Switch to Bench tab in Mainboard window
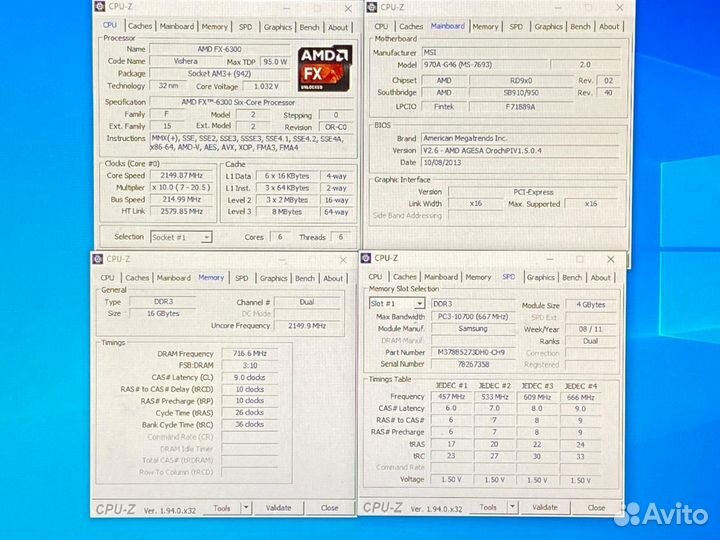The width and height of the screenshot is (720, 540). click(580, 27)
